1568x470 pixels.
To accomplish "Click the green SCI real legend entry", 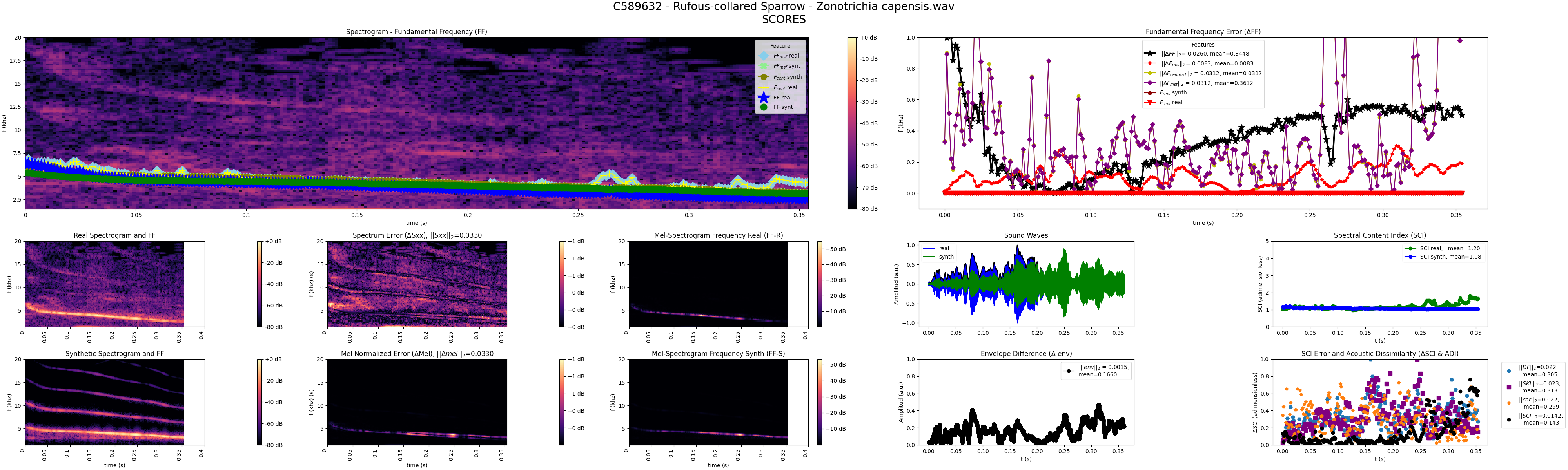I will [x=1410, y=248].
